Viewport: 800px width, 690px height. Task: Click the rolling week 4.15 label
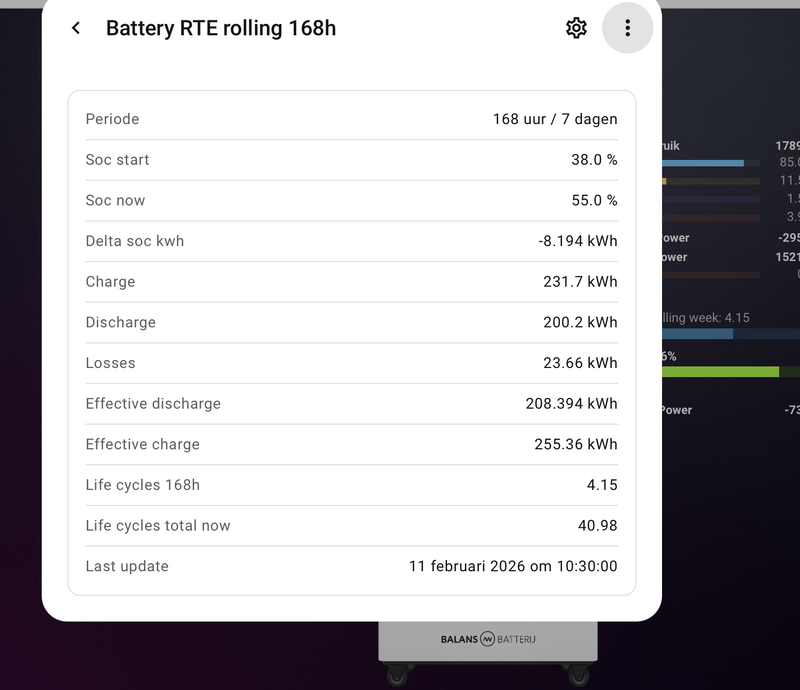tap(706, 318)
